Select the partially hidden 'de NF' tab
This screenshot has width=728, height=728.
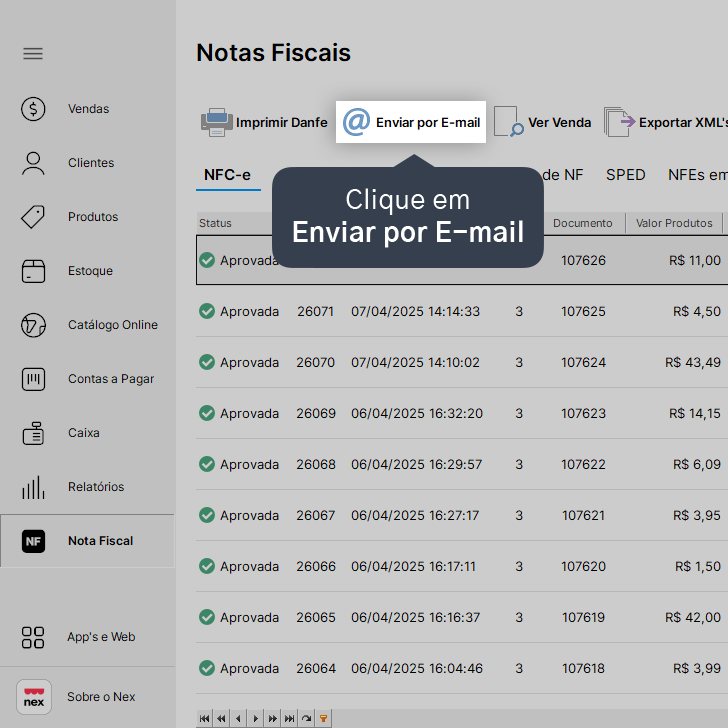click(563, 175)
